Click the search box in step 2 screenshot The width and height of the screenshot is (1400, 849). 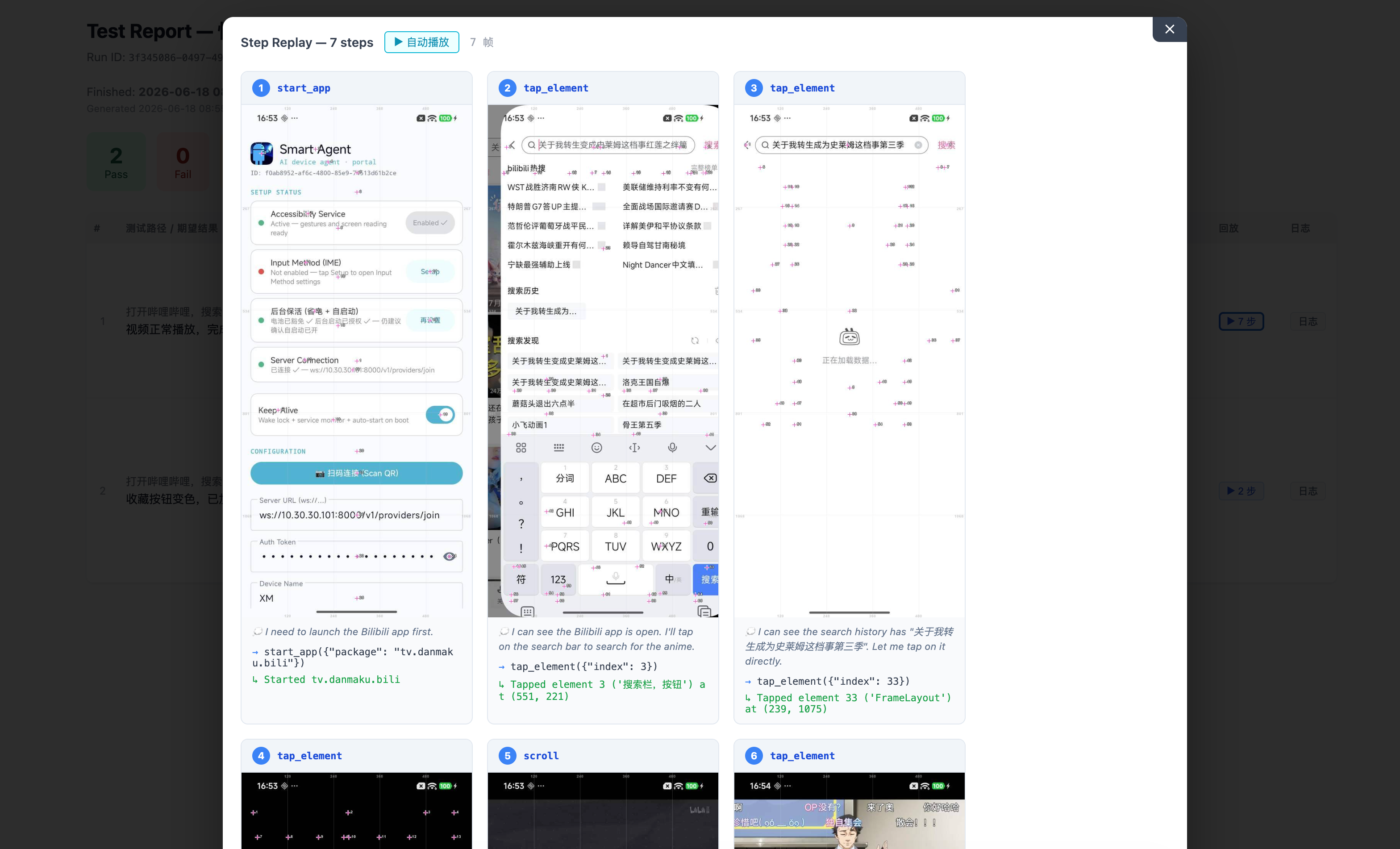coord(608,145)
